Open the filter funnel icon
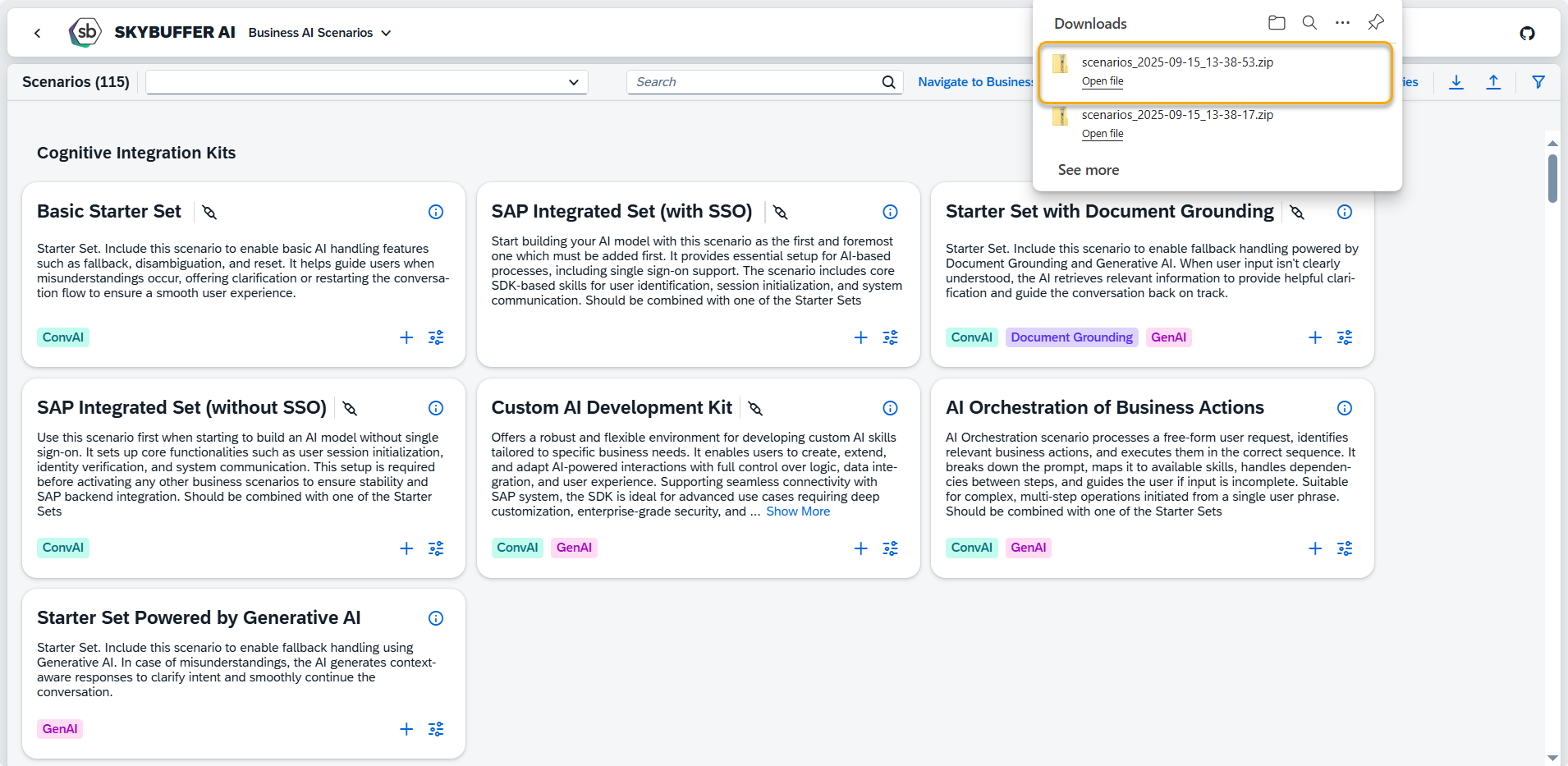 (x=1538, y=82)
